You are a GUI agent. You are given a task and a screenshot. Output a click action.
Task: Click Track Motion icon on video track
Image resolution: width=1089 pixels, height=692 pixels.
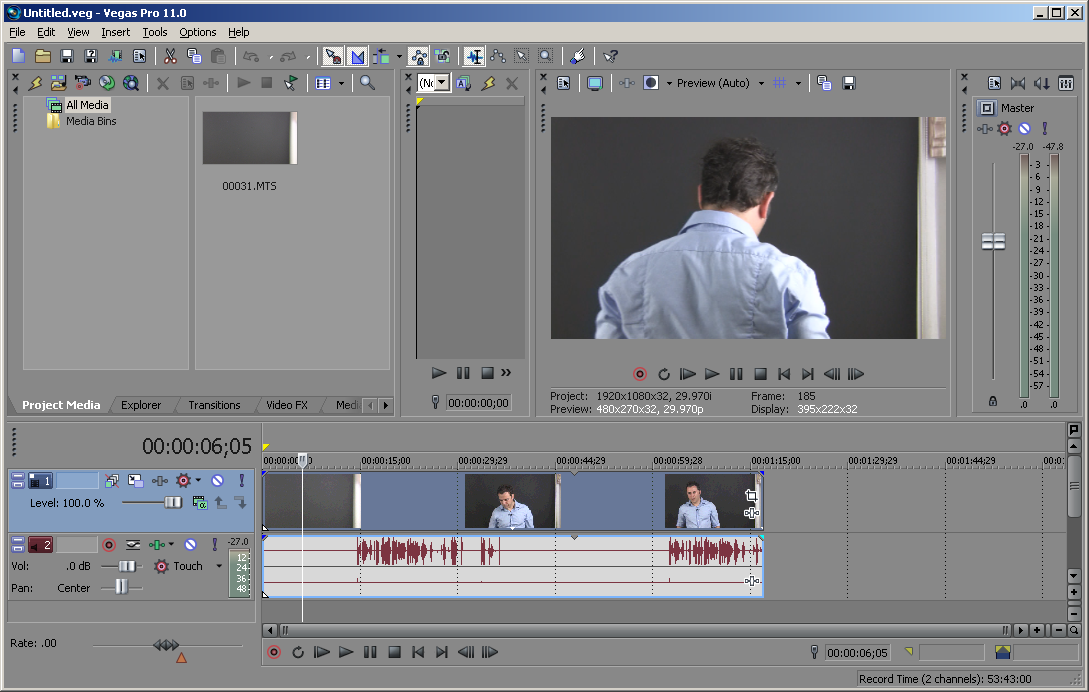tap(135, 481)
